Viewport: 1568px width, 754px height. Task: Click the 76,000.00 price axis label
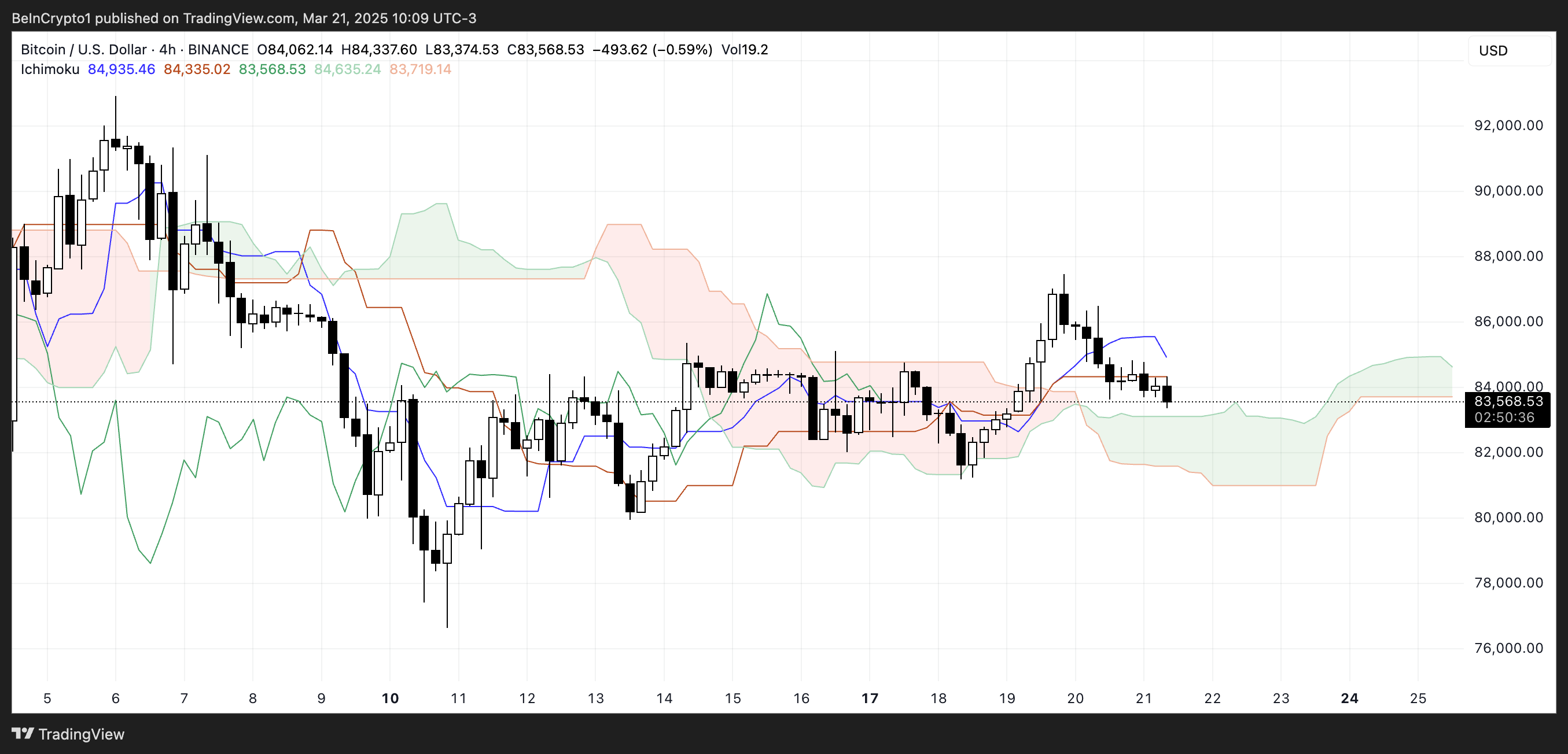[x=1508, y=648]
